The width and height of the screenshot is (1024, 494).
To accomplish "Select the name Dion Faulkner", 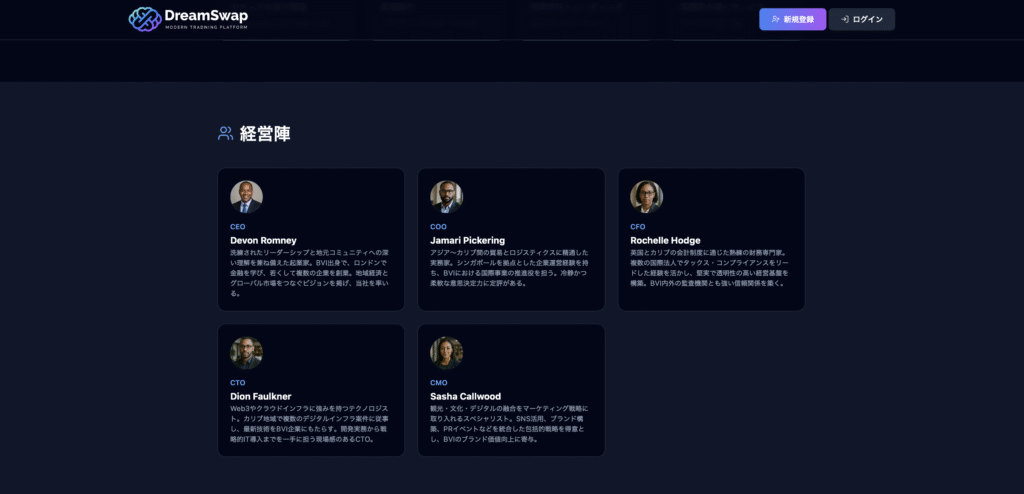I will pyautogui.click(x=261, y=397).
